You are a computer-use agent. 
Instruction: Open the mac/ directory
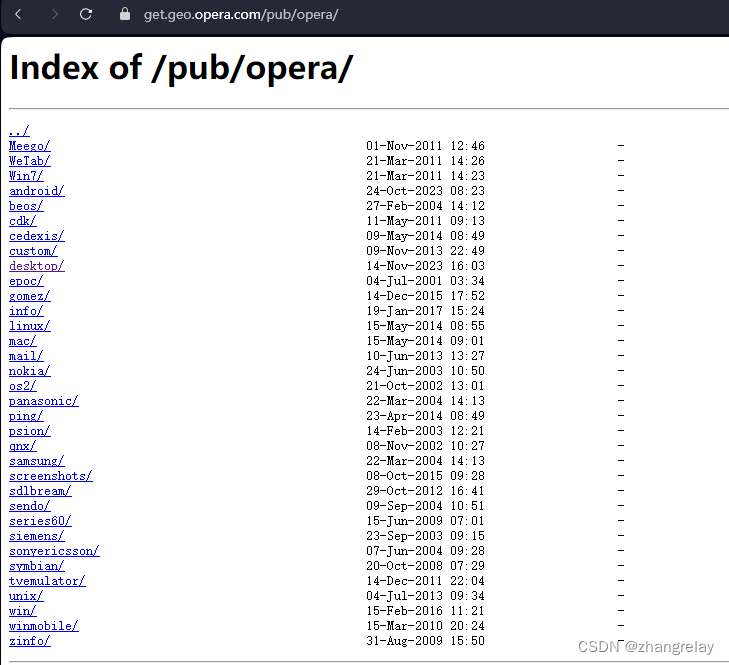tap(22, 341)
